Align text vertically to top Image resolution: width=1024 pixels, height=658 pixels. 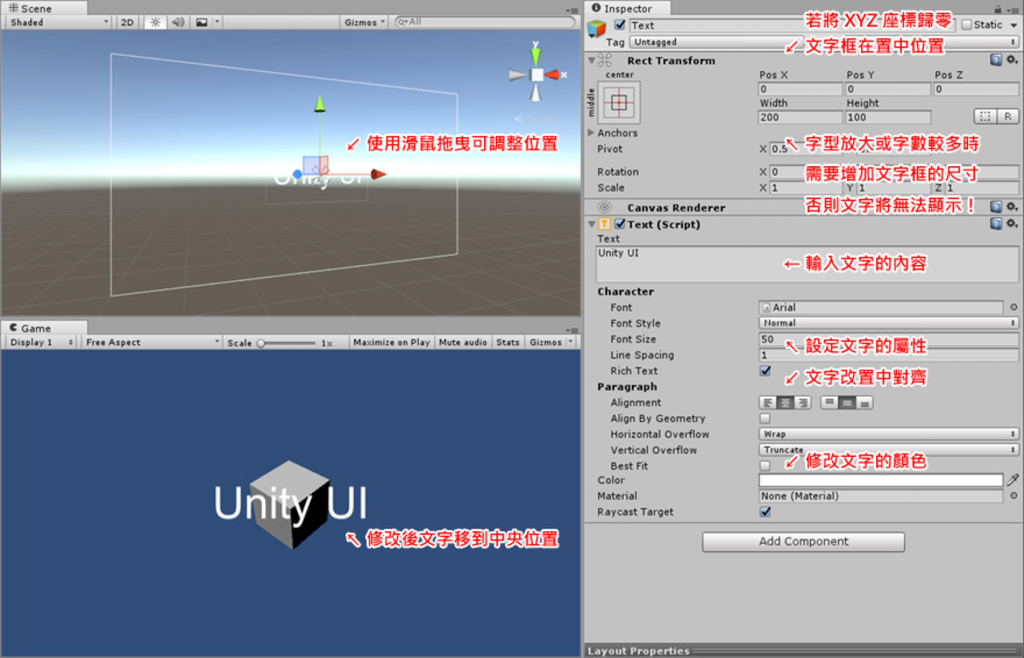(829, 403)
